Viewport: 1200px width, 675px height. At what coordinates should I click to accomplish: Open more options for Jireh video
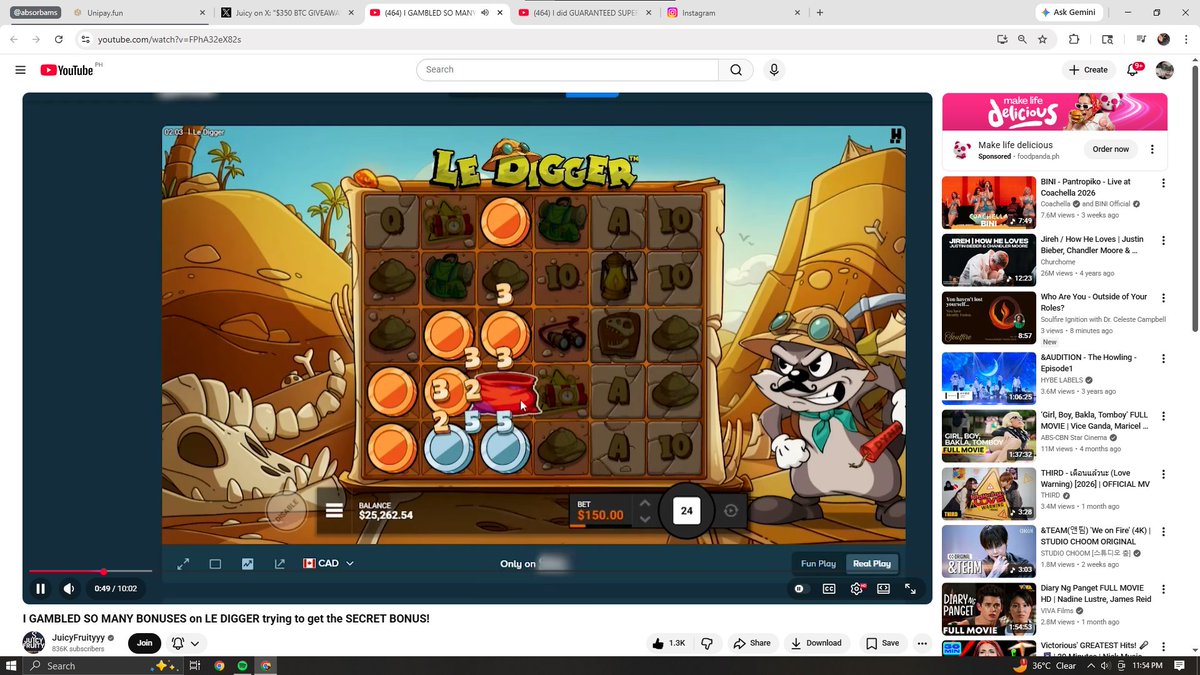(x=1163, y=241)
